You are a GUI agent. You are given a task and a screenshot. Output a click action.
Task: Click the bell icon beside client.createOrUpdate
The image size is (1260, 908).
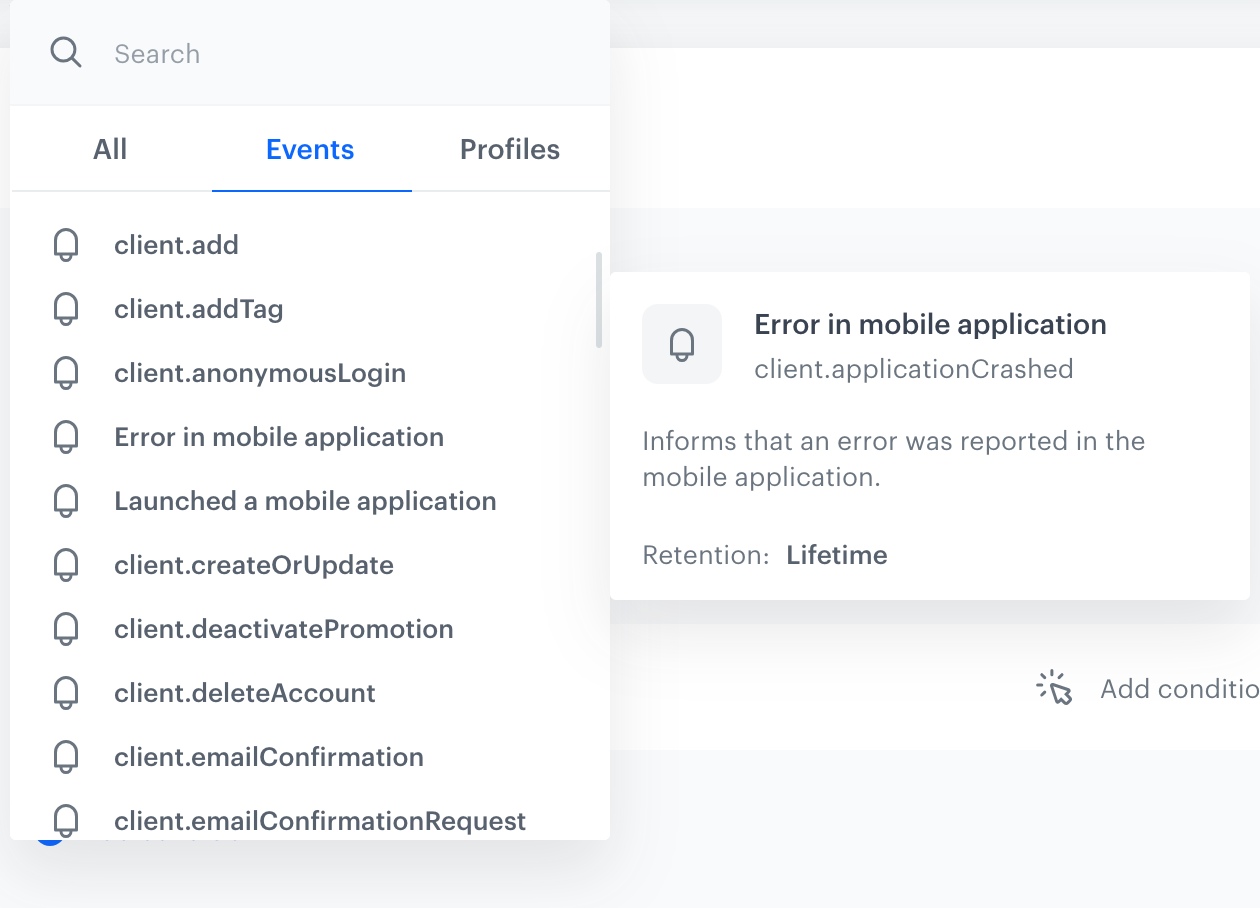(x=66, y=565)
